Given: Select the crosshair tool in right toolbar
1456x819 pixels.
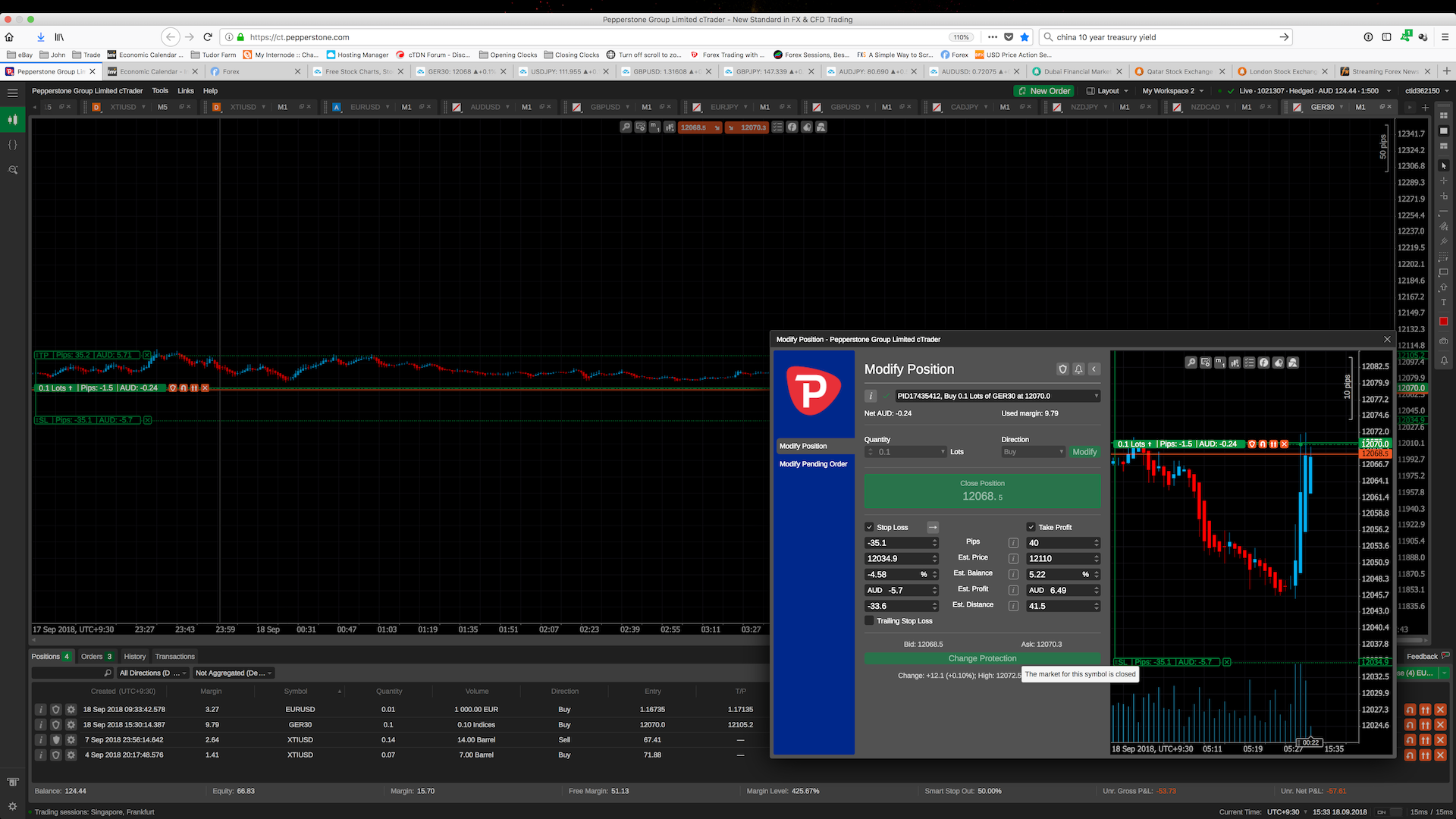Looking at the screenshot, I should [1443, 180].
